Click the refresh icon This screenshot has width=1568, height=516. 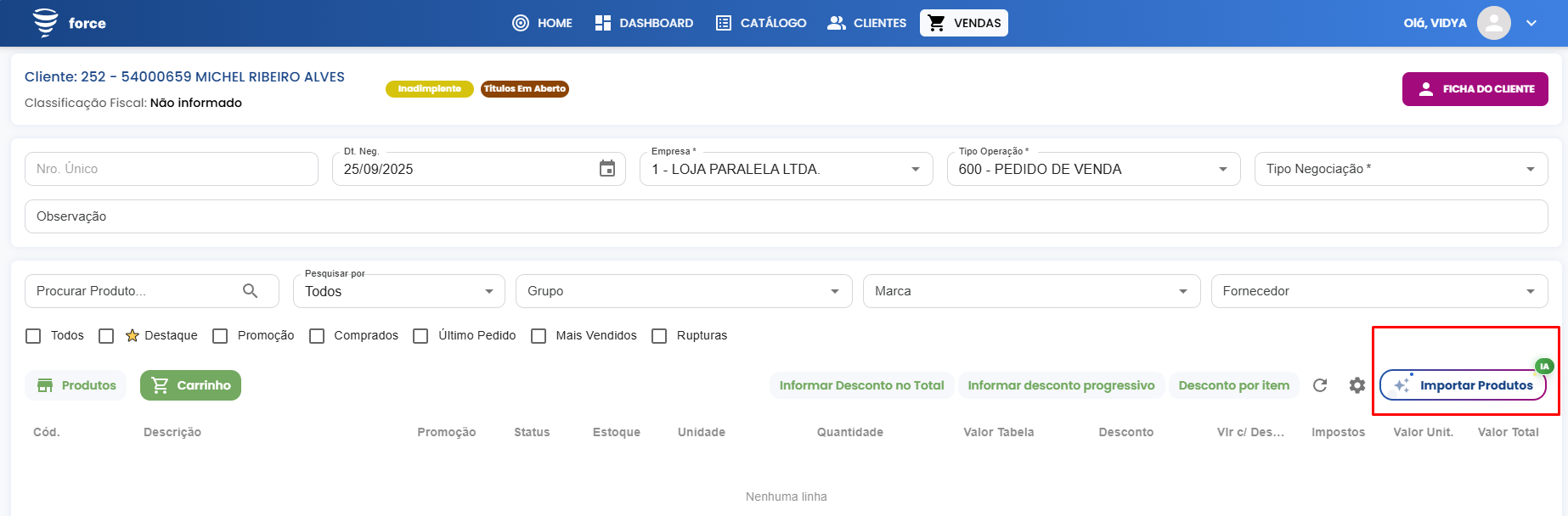(1320, 385)
